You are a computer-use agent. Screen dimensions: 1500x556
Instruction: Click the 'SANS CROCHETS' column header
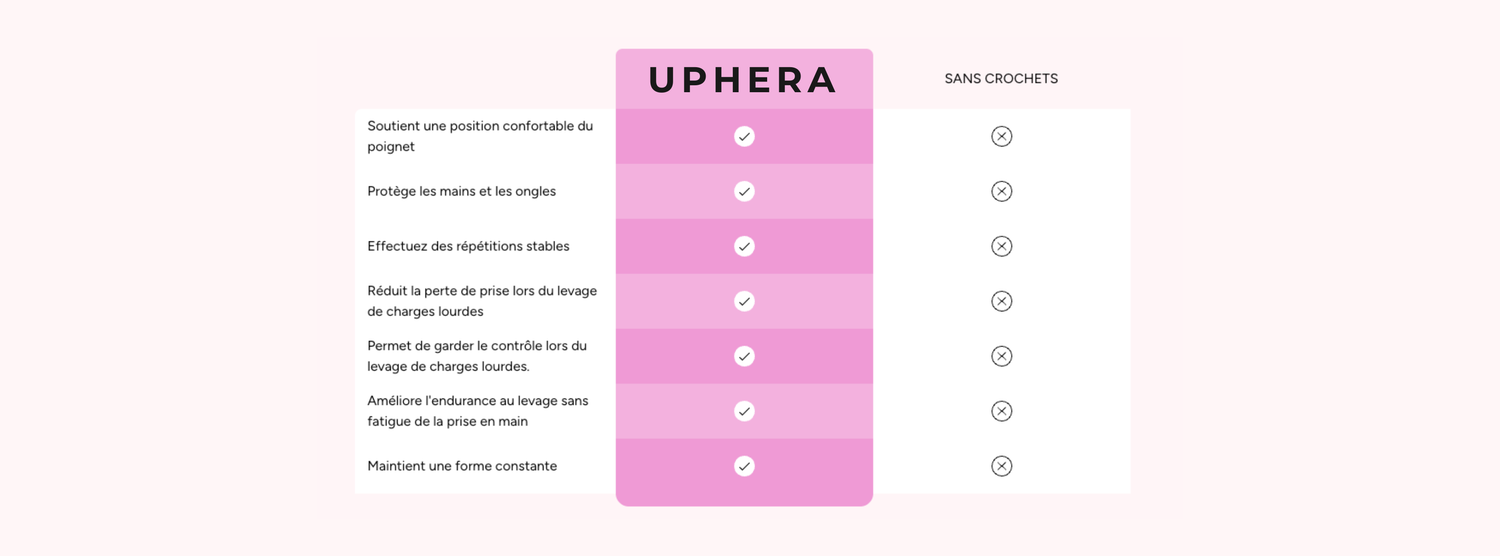1001,78
